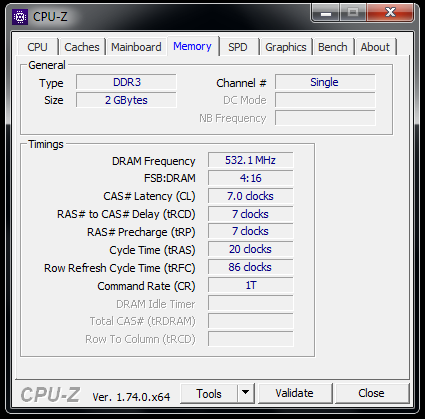The height and width of the screenshot is (419, 425).
Task: Open the Mainboard tab
Action: pos(136,47)
